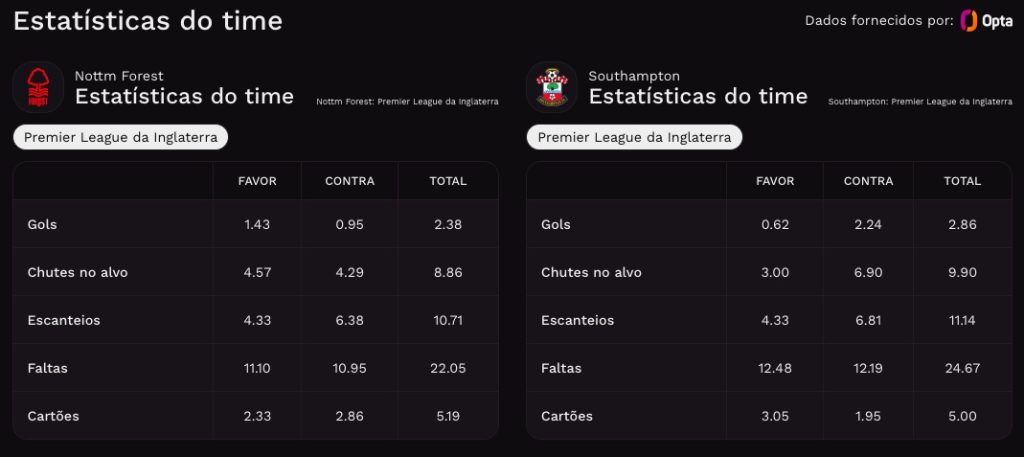Click the Nottm Forest club crest icon
The height and width of the screenshot is (457, 1024).
(38, 87)
